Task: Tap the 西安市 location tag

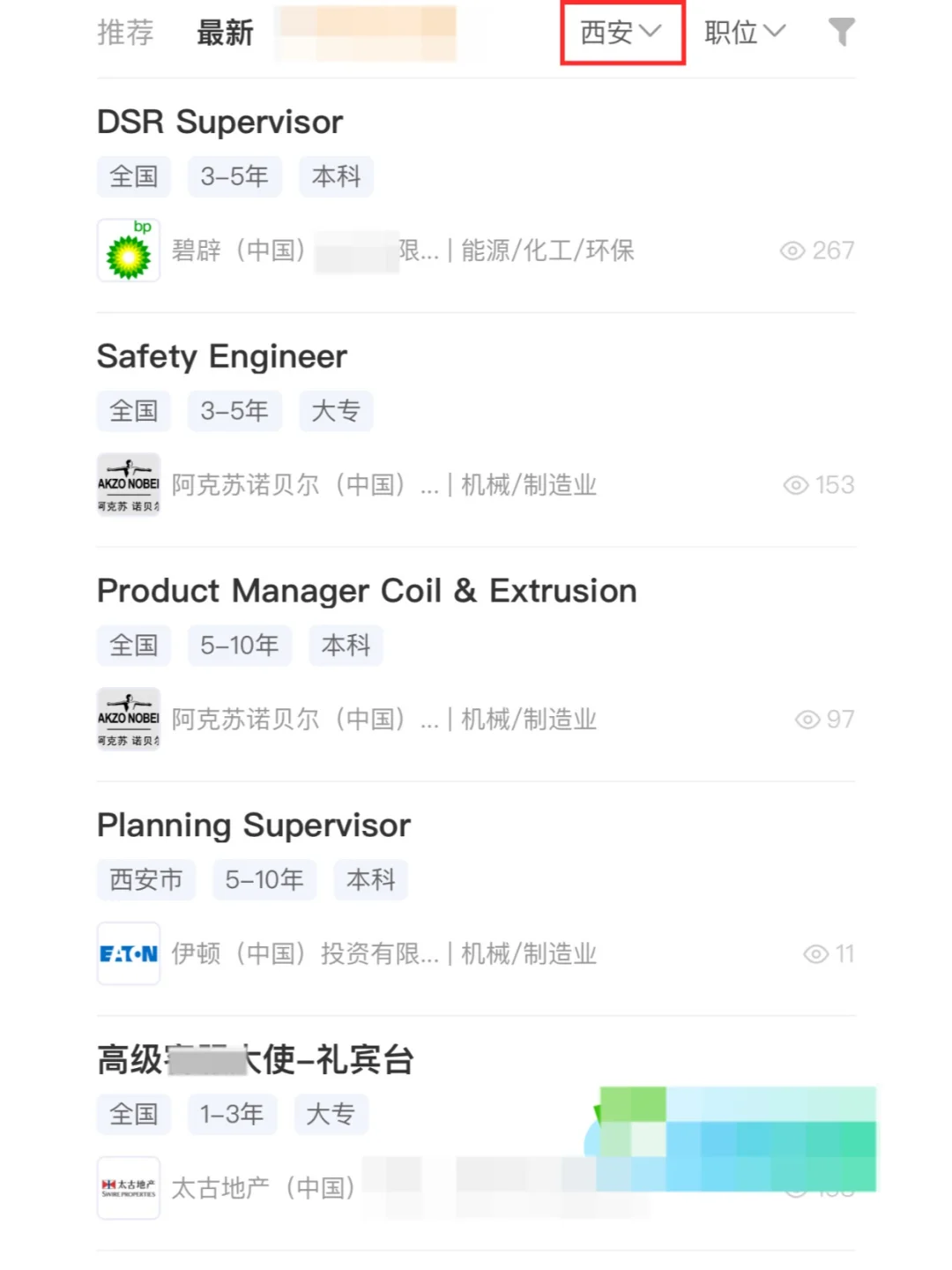Action: [146, 879]
